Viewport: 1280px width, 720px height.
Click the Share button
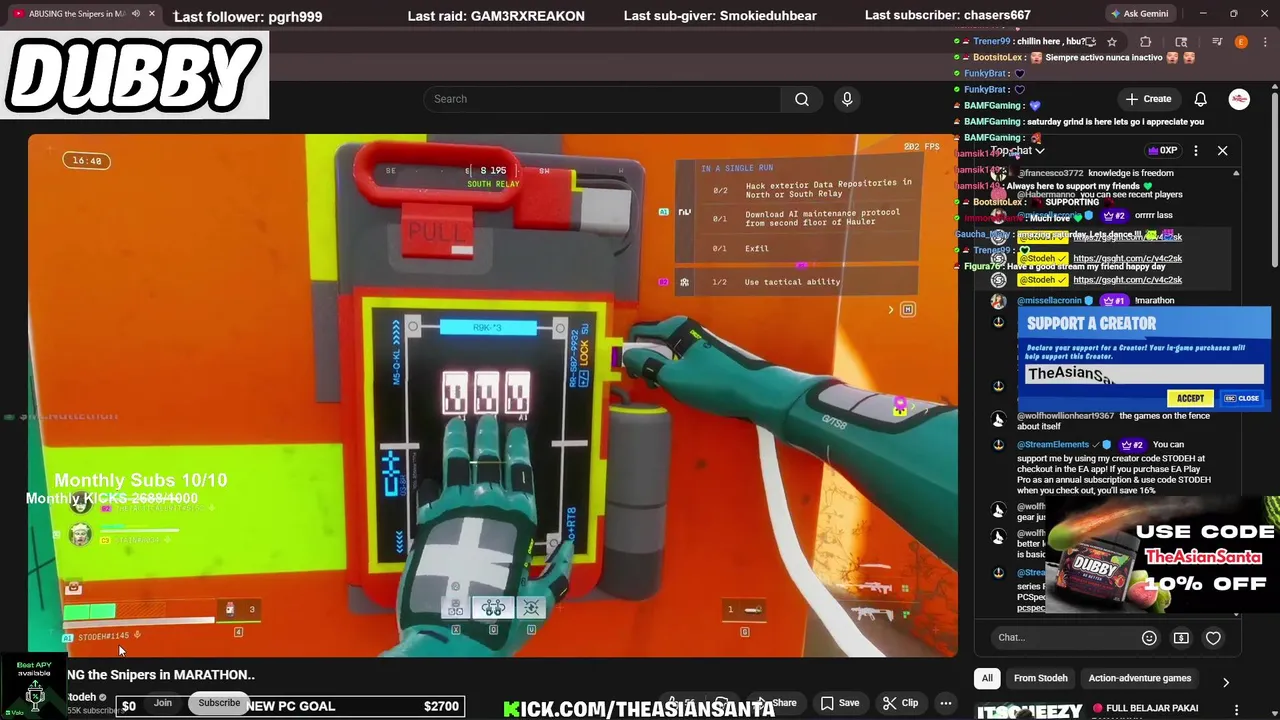pos(779,703)
